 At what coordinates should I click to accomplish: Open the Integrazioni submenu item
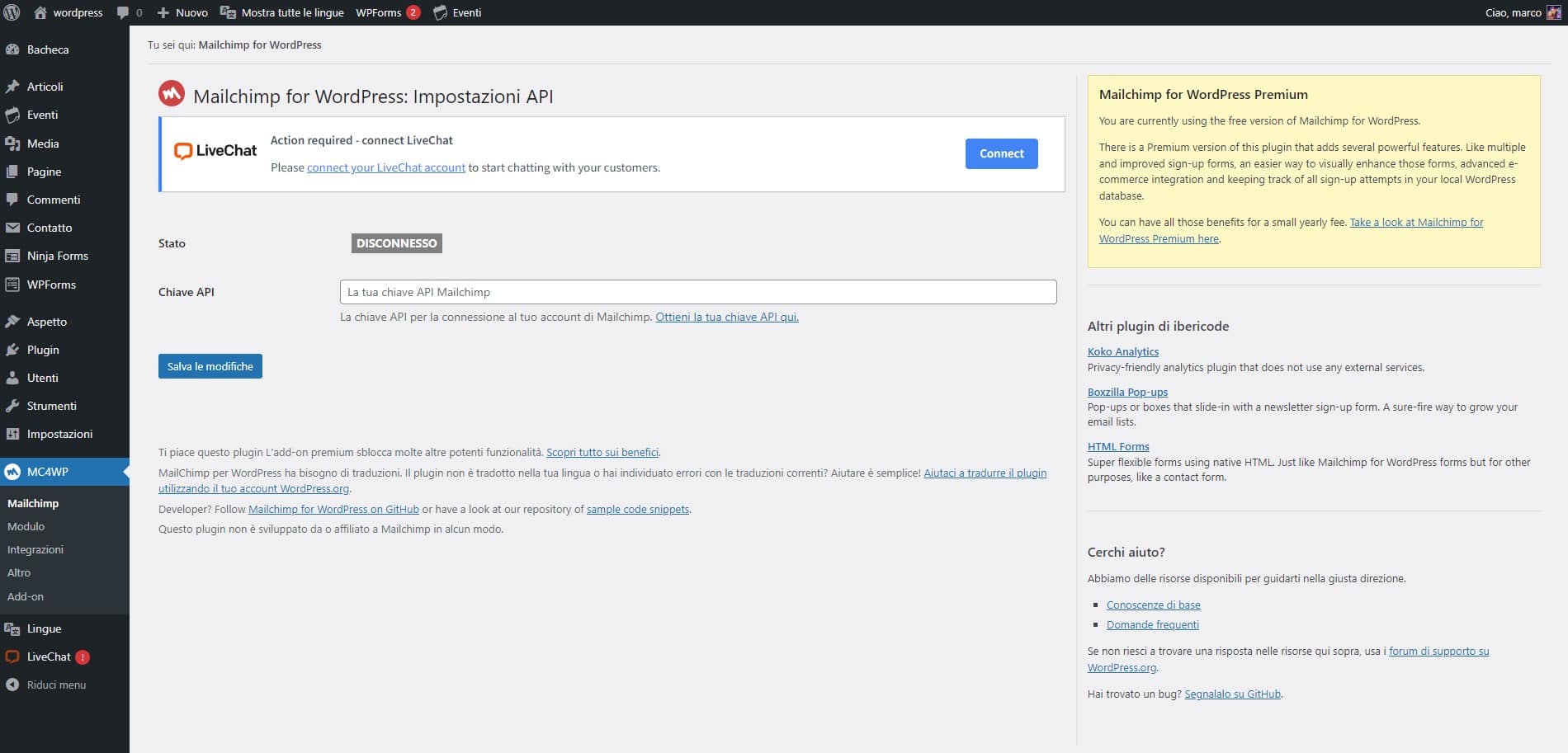pos(35,549)
